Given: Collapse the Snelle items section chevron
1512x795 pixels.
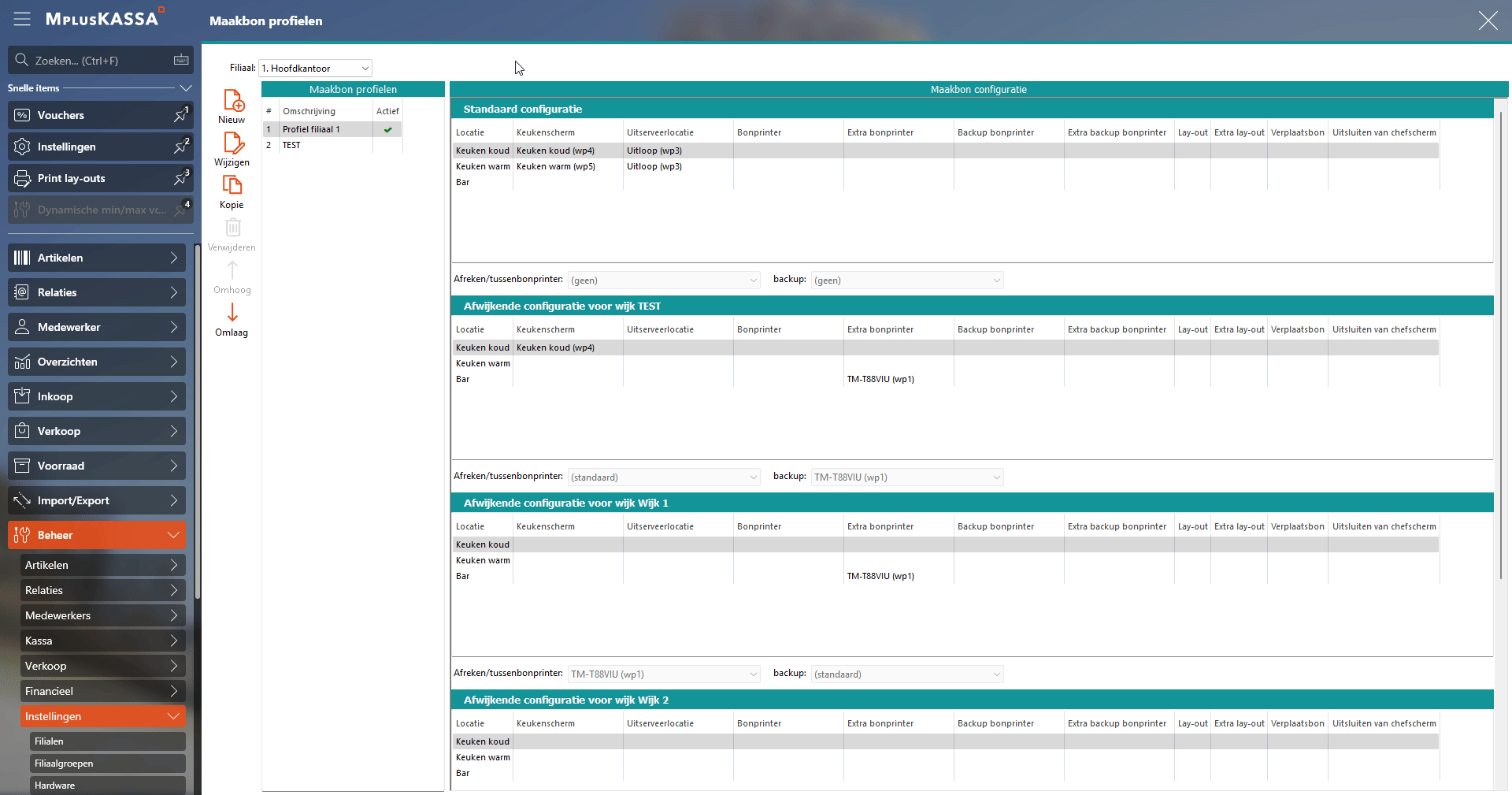Looking at the screenshot, I should pyautogui.click(x=186, y=88).
